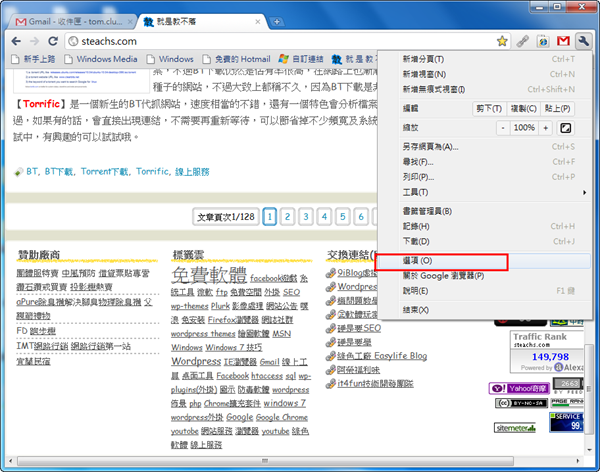Click the Torrific article link
The image size is (600, 472).
[41, 104]
